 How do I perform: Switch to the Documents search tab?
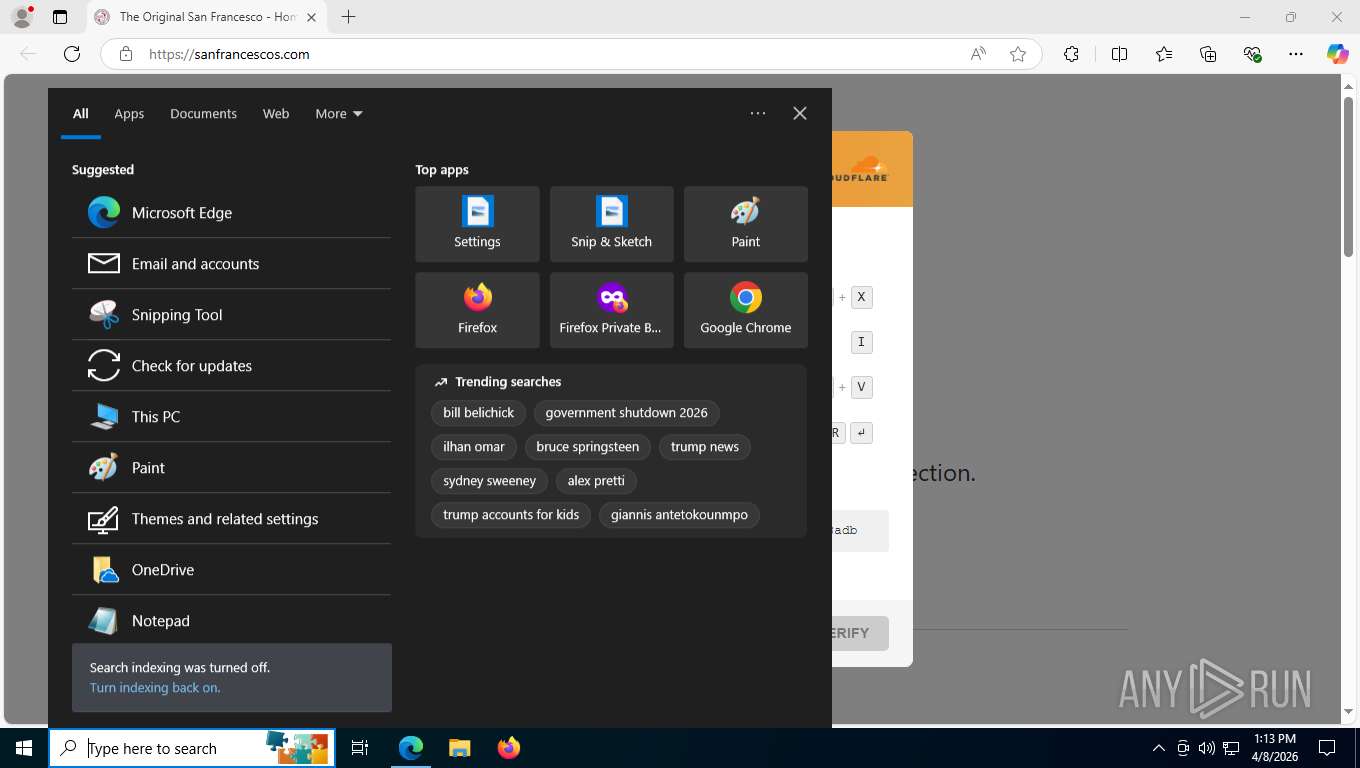203,114
